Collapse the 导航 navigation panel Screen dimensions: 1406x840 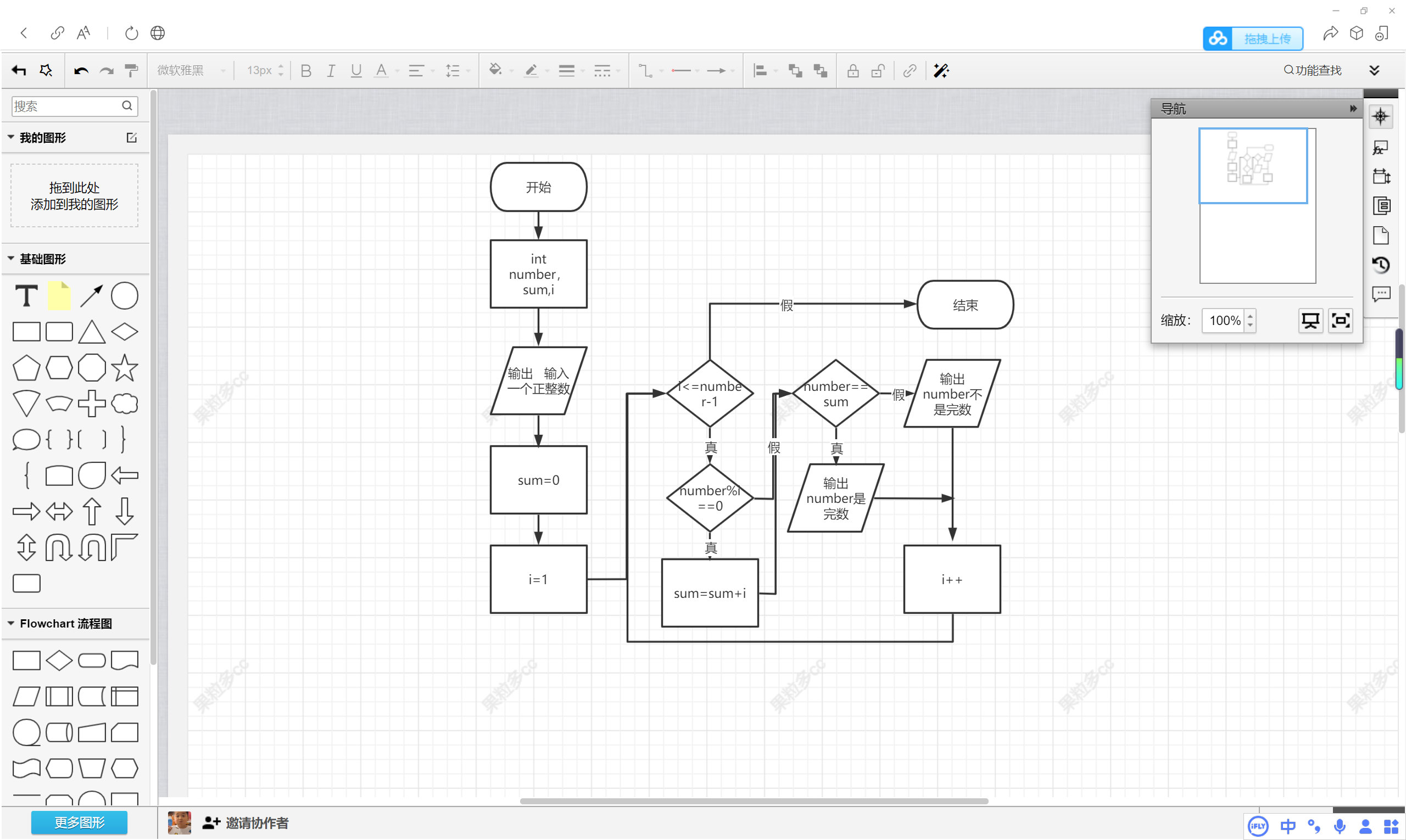[1352, 108]
